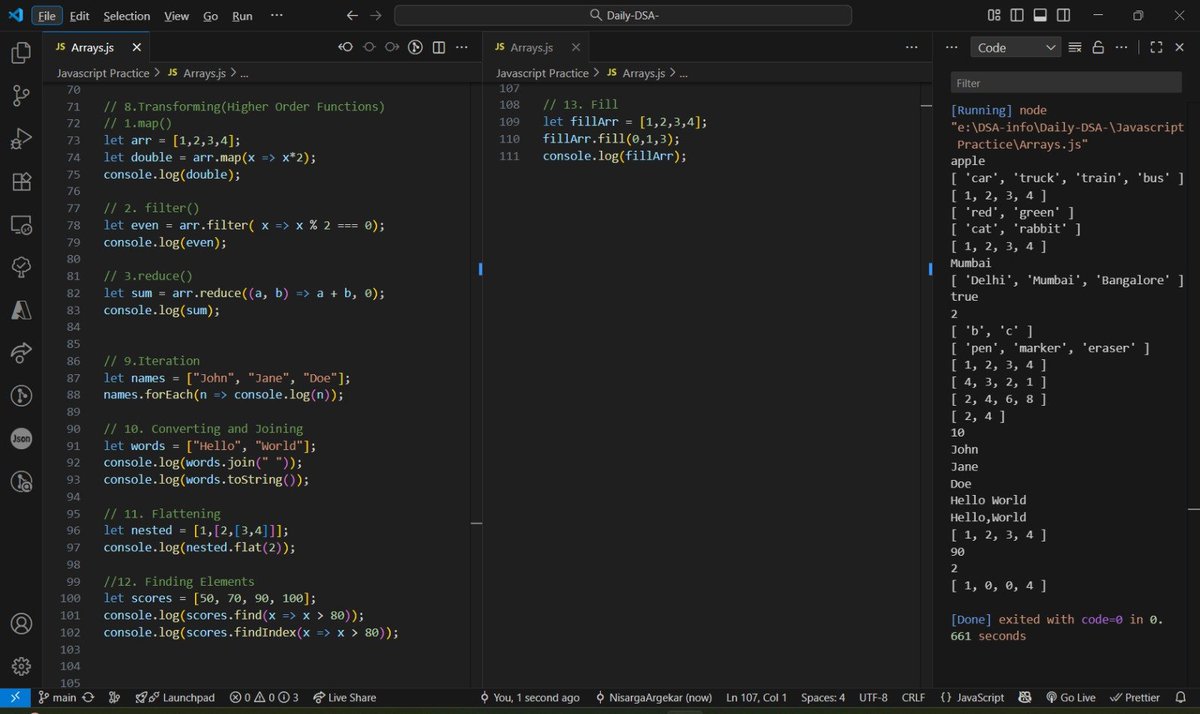Click the middle change circle icon in editor toolbar
Screen dimensions: 1200x714
[x=369, y=47]
